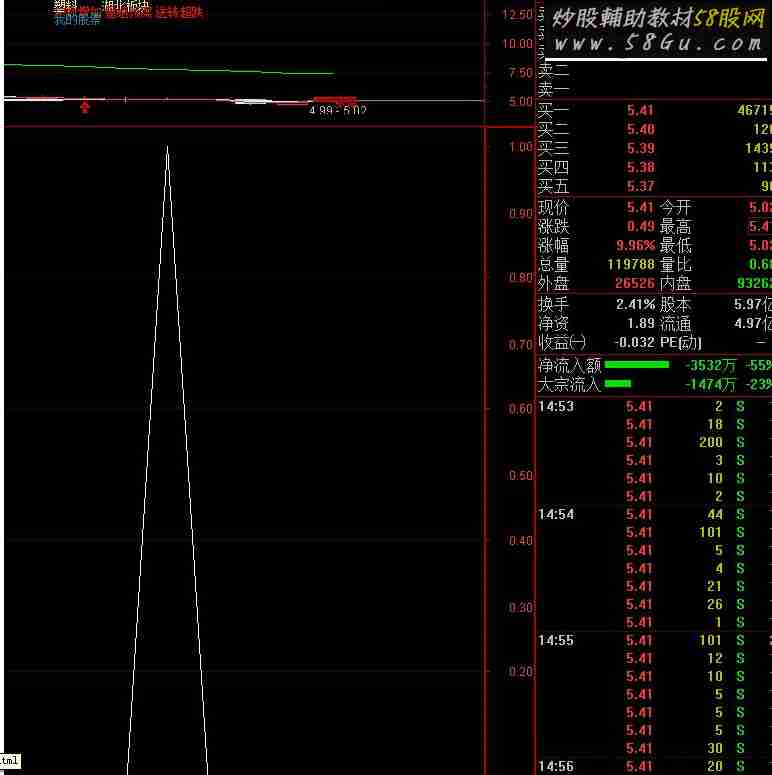The height and width of the screenshot is (775, 772).
Task: Click the 换手 value 2.41%
Action: (x=636, y=304)
